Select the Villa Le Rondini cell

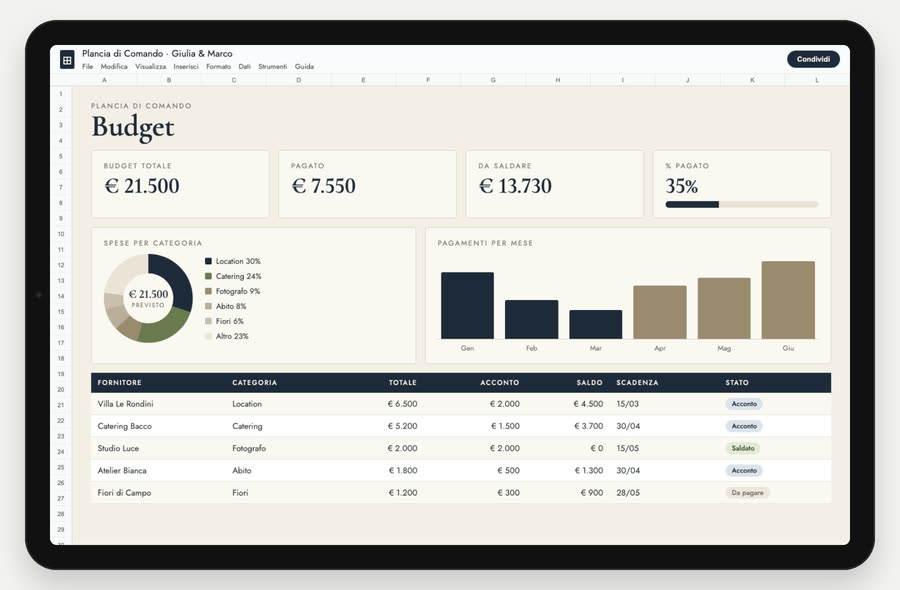point(125,404)
